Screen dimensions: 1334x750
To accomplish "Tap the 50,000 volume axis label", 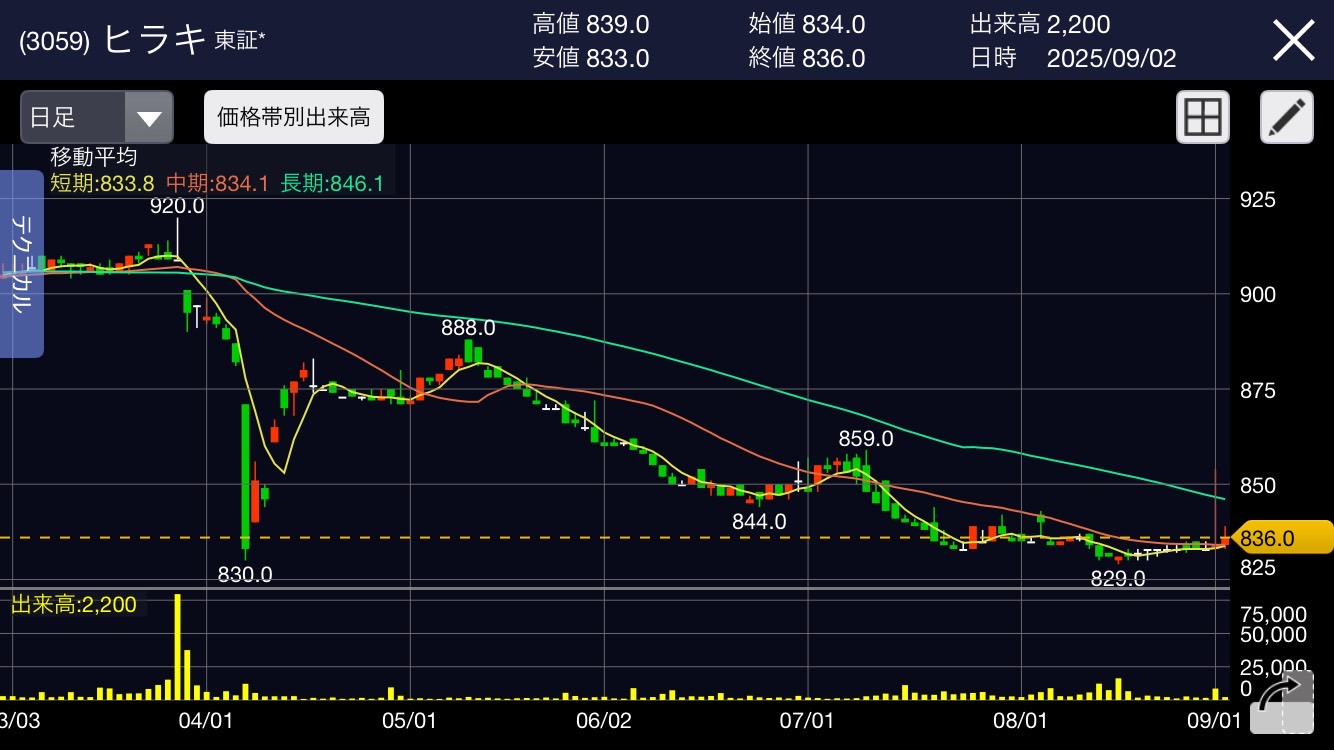I will click(1273, 634).
